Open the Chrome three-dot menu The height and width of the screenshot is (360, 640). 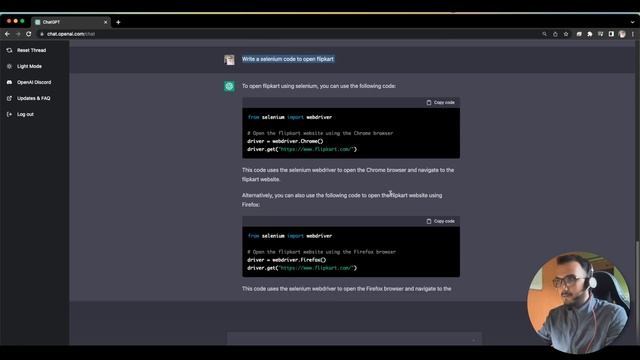click(x=633, y=34)
